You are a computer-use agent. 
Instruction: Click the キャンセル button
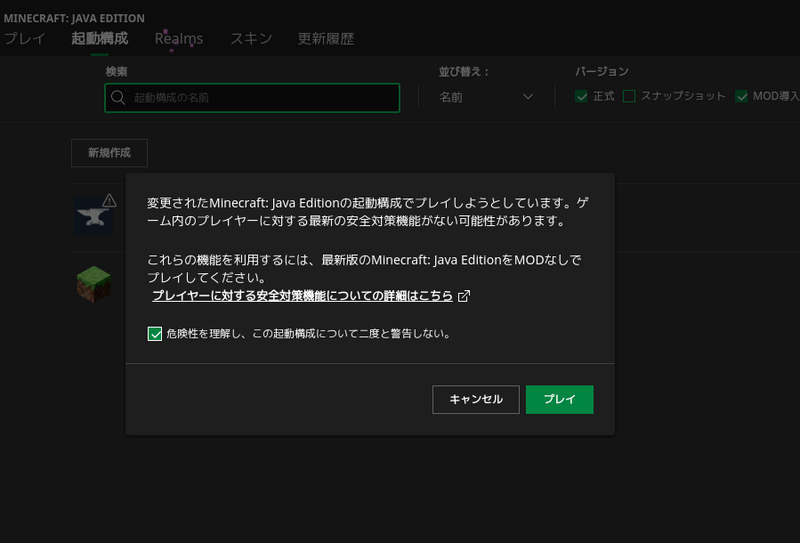pyautogui.click(x=476, y=399)
